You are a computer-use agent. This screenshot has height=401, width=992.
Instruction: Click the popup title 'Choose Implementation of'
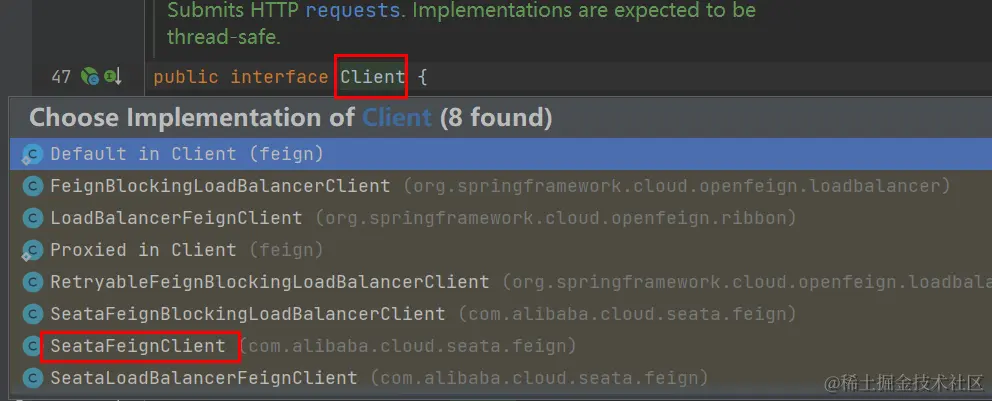[x=192, y=118]
